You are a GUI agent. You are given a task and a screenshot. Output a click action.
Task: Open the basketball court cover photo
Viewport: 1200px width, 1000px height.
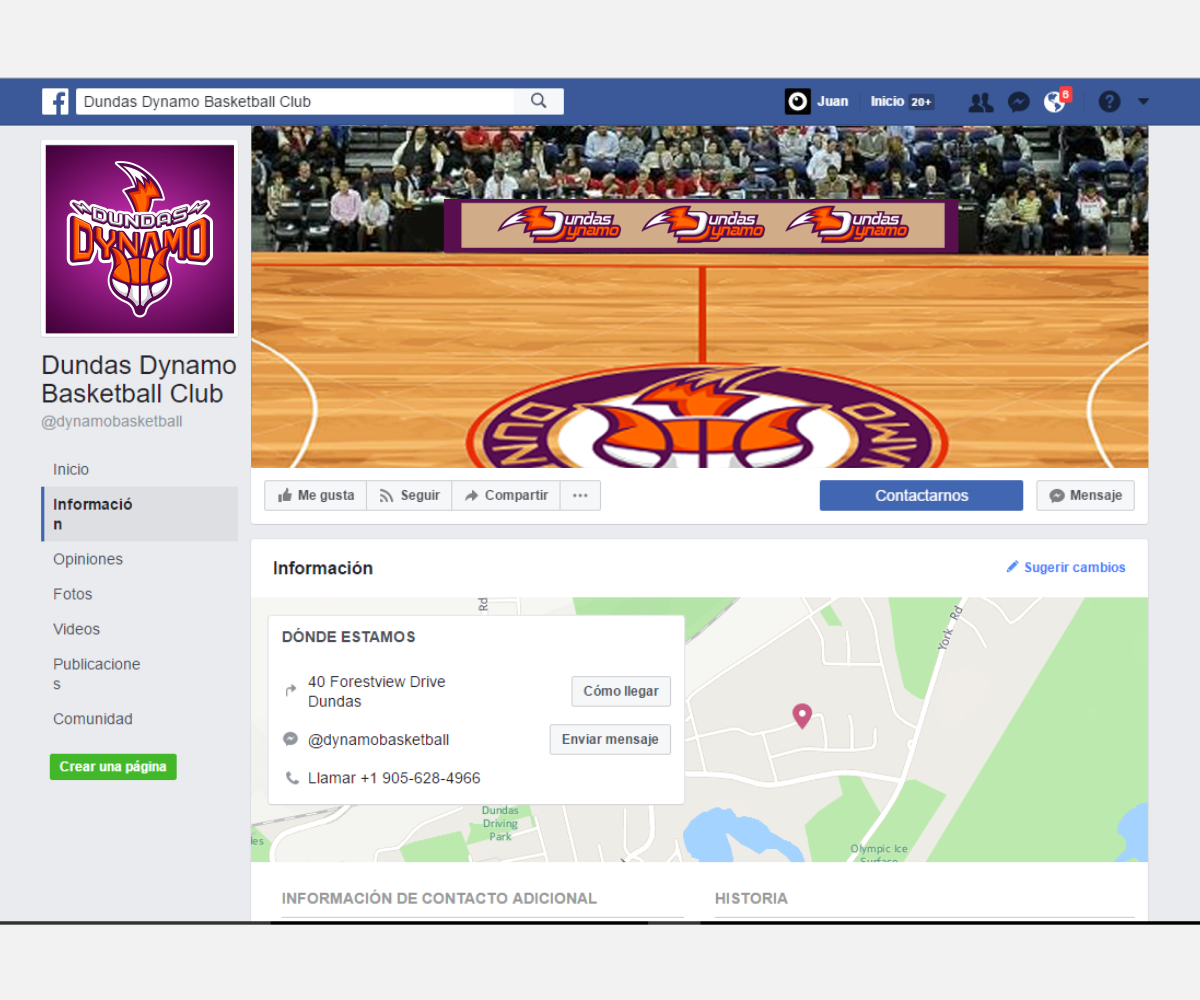click(x=699, y=297)
